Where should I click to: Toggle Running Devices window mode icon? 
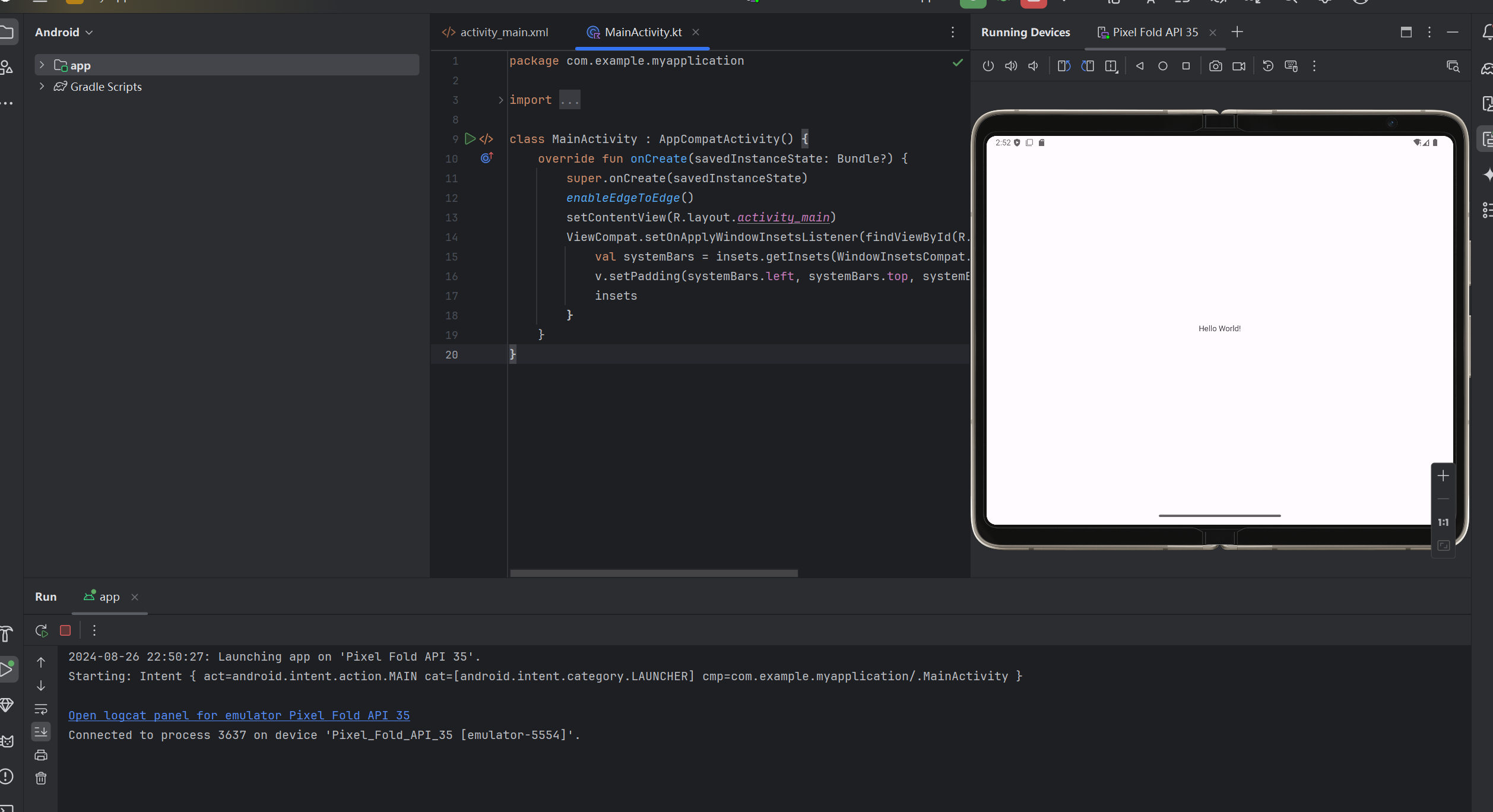[x=1406, y=32]
